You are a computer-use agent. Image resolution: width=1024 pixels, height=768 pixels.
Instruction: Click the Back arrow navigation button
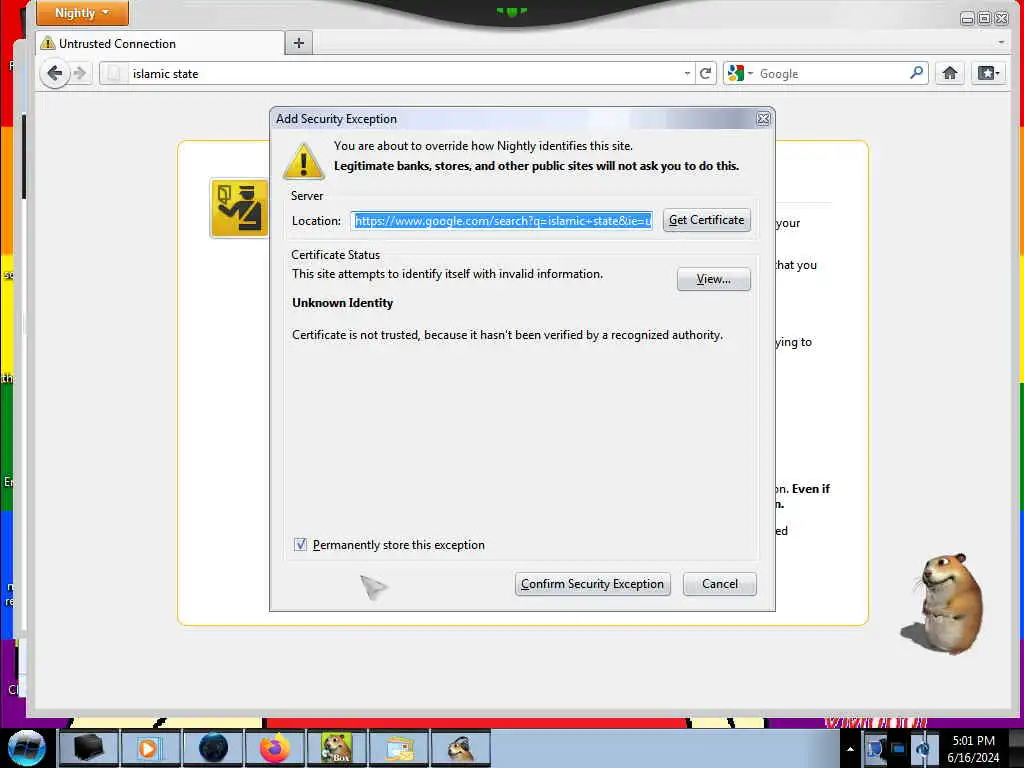coord(55,73)
